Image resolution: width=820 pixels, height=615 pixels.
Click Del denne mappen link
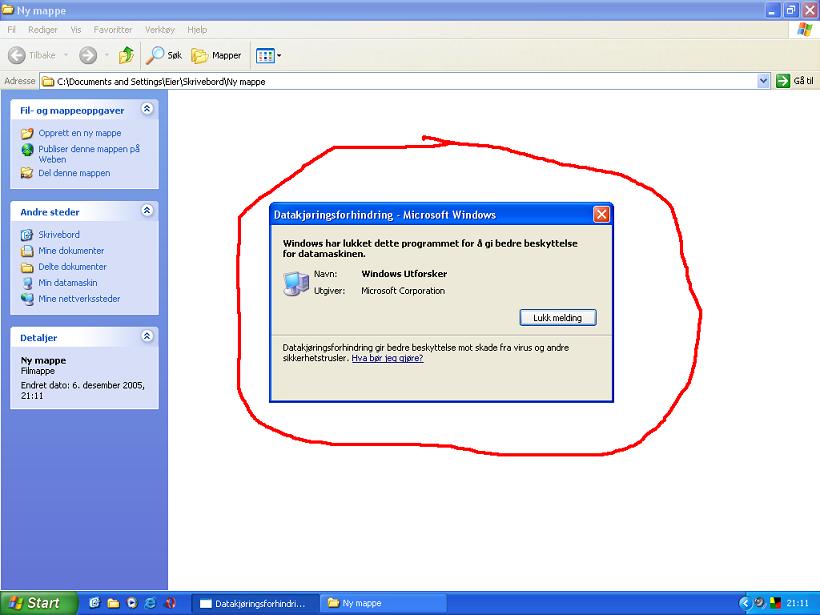tap(74, 173)
